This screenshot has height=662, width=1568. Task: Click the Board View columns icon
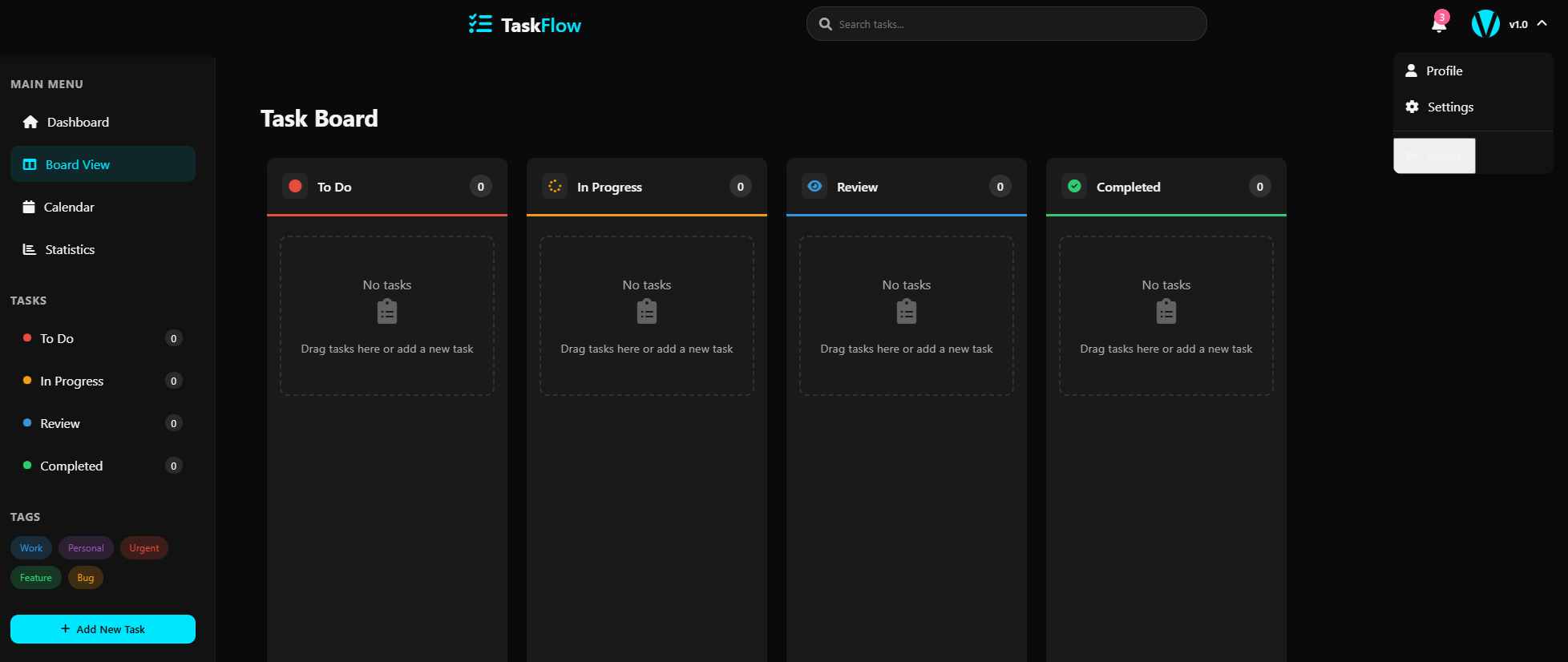coord(30,164)
